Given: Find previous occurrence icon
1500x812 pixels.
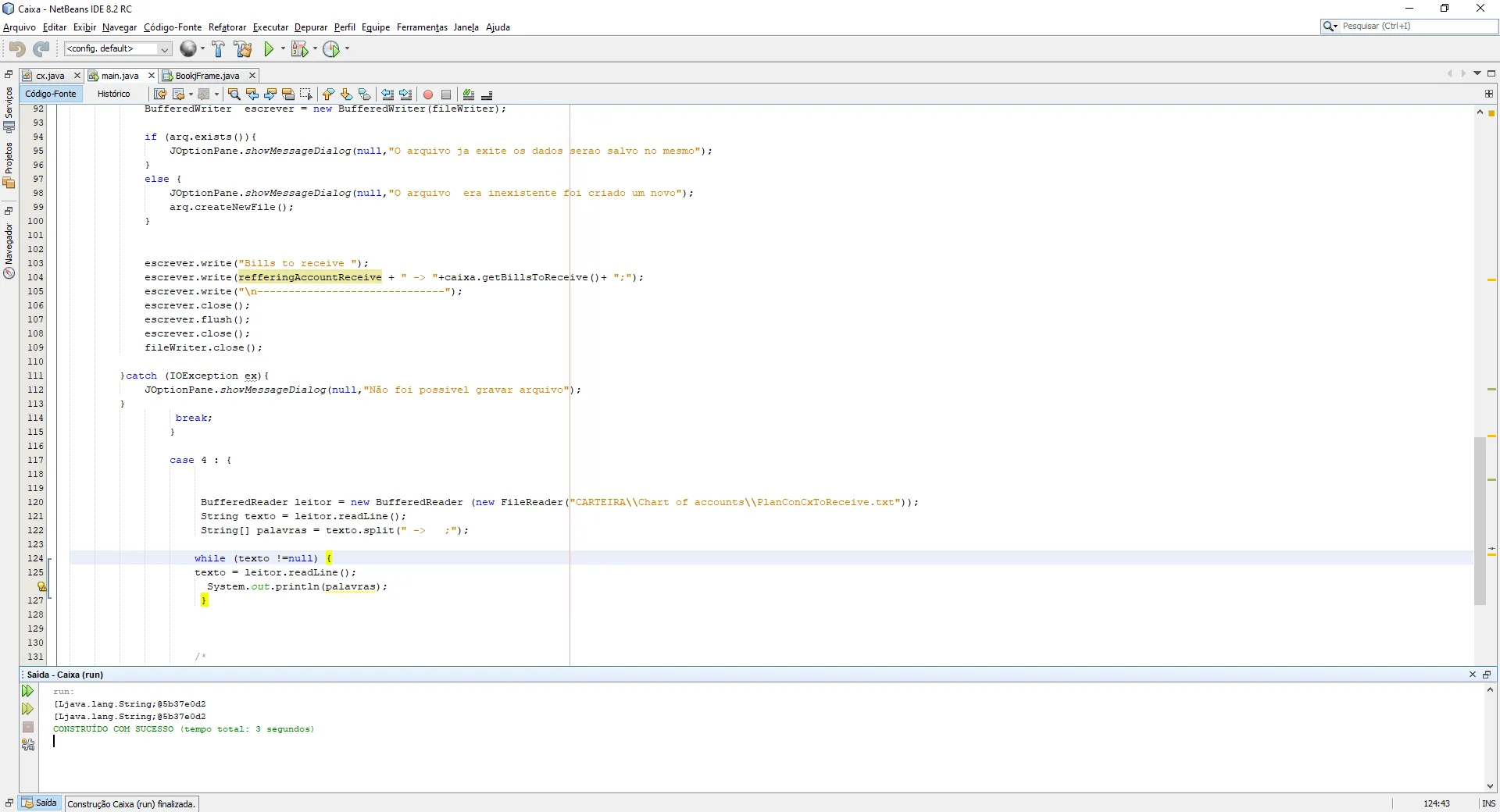Looking at the screenshot, I should [x=252, y=94].
